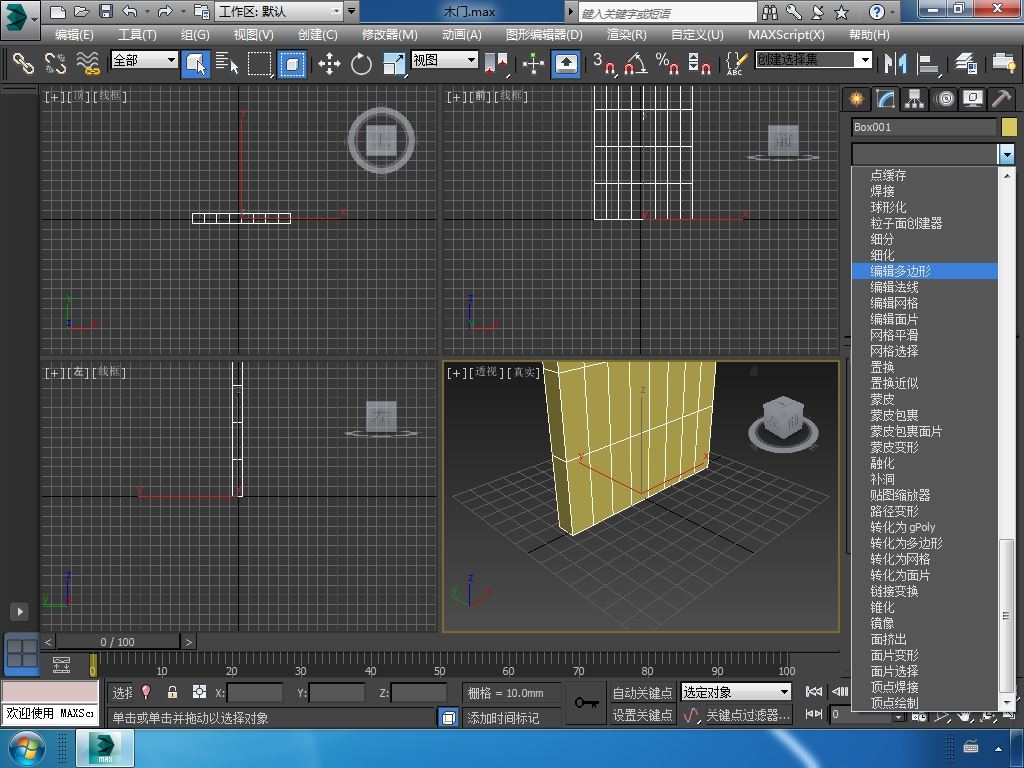Screen dimensions: 1024x768
Task: Open the Create panel star icon
Action: tap(856, 99)
